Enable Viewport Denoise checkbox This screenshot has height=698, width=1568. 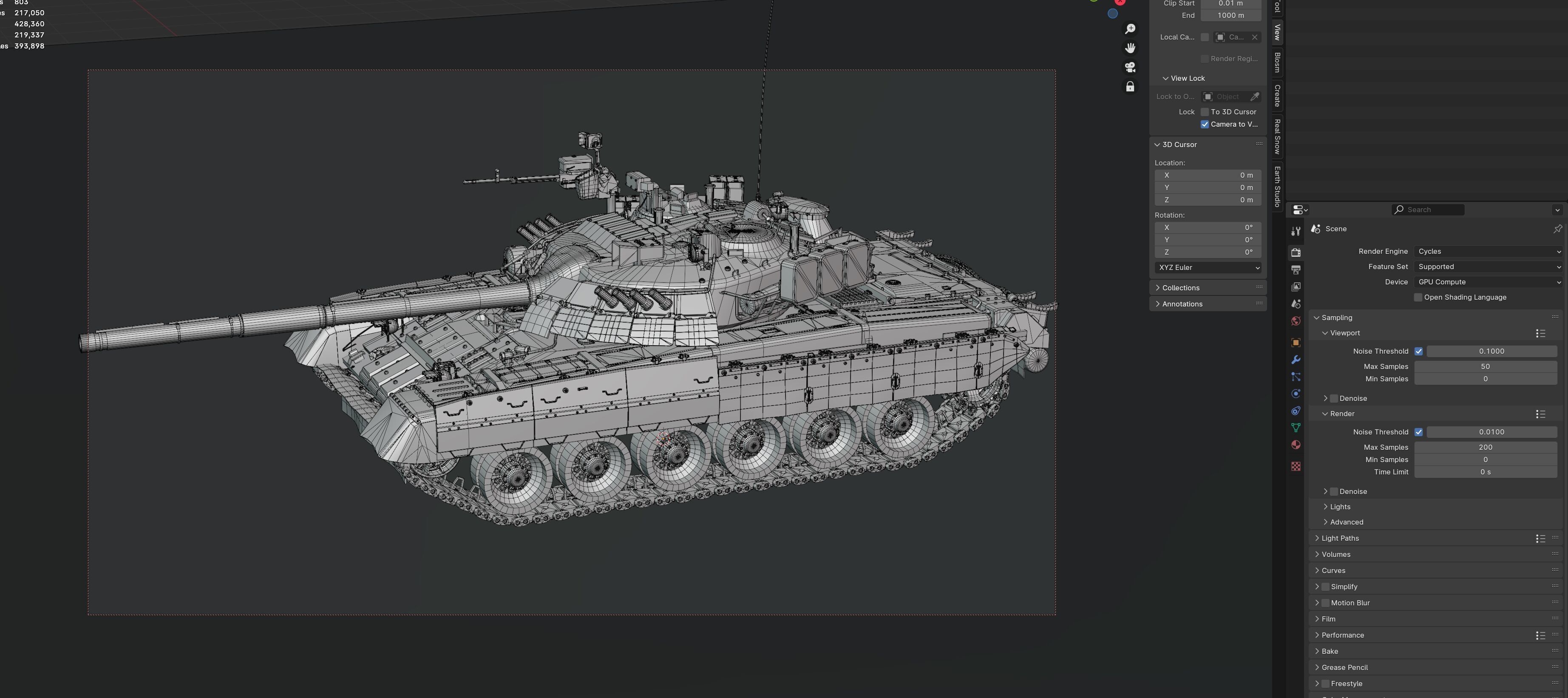pyautogui.click(x=1334, y=399)
